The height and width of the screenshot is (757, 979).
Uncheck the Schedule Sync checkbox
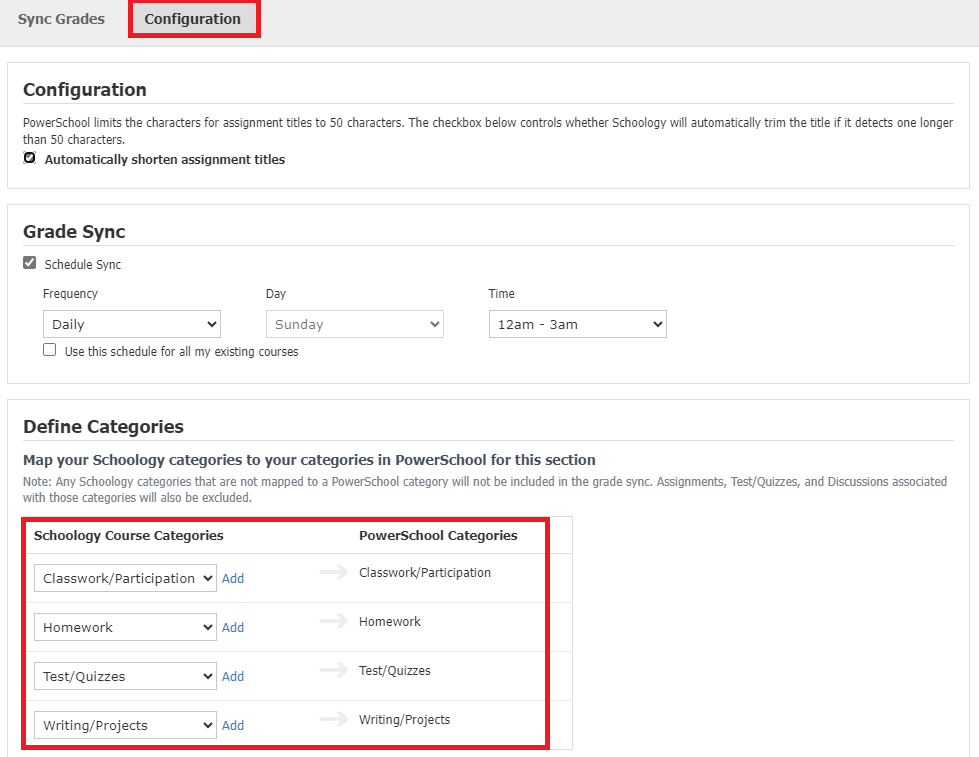(29, 263)
